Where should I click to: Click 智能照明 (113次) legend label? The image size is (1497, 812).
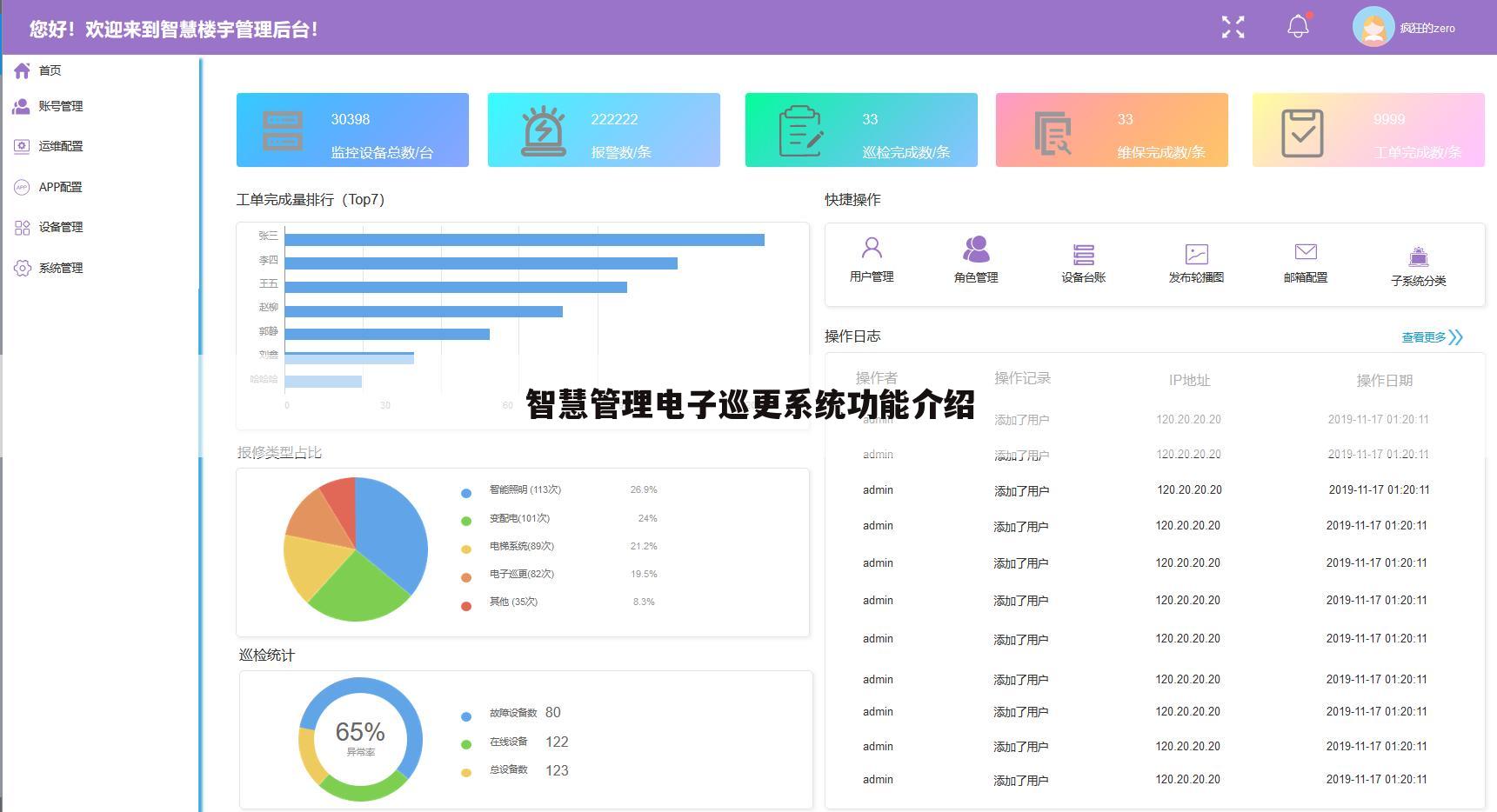525,489
